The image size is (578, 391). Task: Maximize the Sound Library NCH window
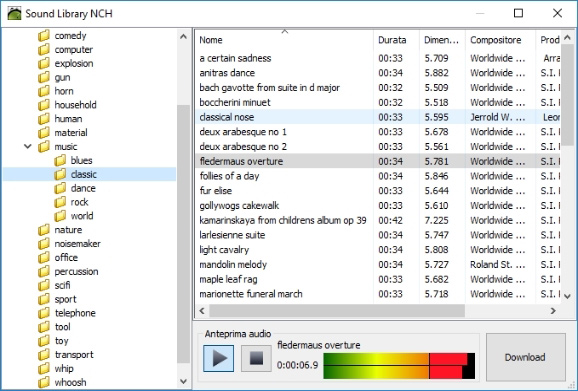pos(518,13)
